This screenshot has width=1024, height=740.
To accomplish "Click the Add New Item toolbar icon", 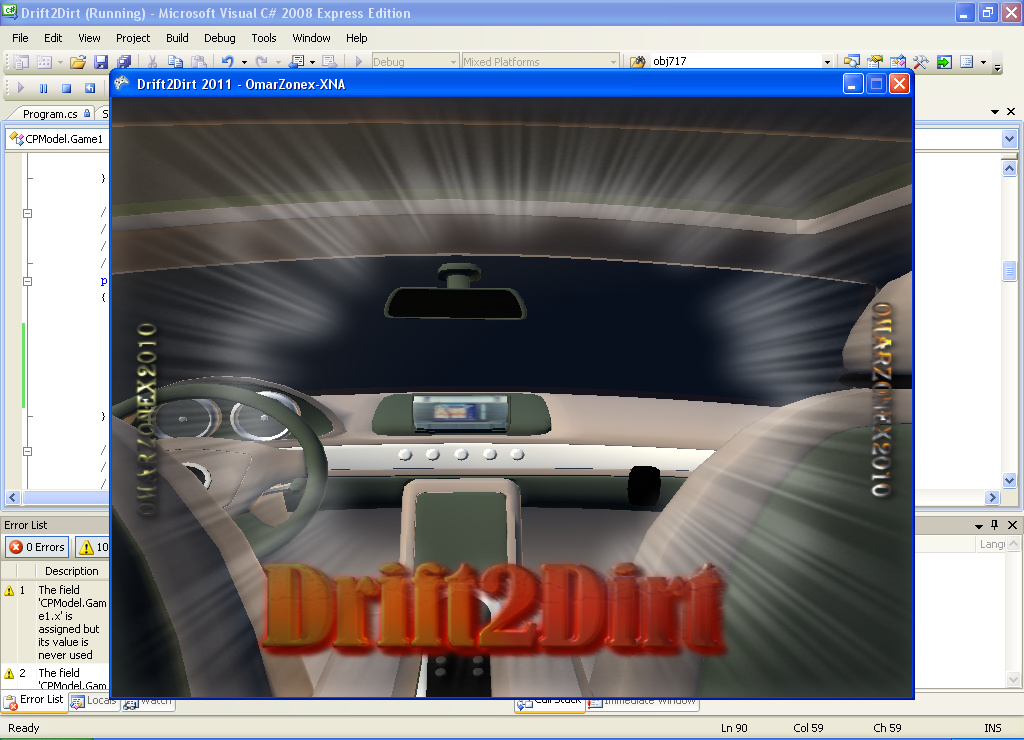I will point(44,61).
